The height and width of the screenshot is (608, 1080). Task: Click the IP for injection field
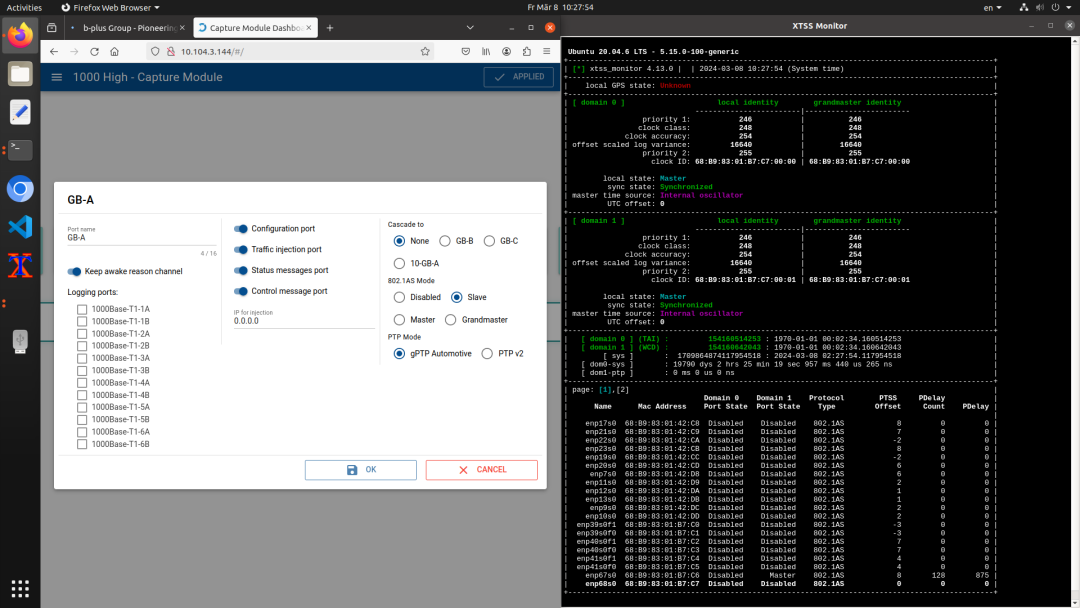(x=298, y=321)
